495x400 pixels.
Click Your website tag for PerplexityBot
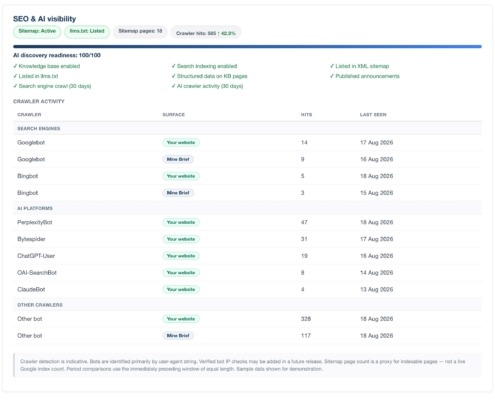(x=181, y=222)
